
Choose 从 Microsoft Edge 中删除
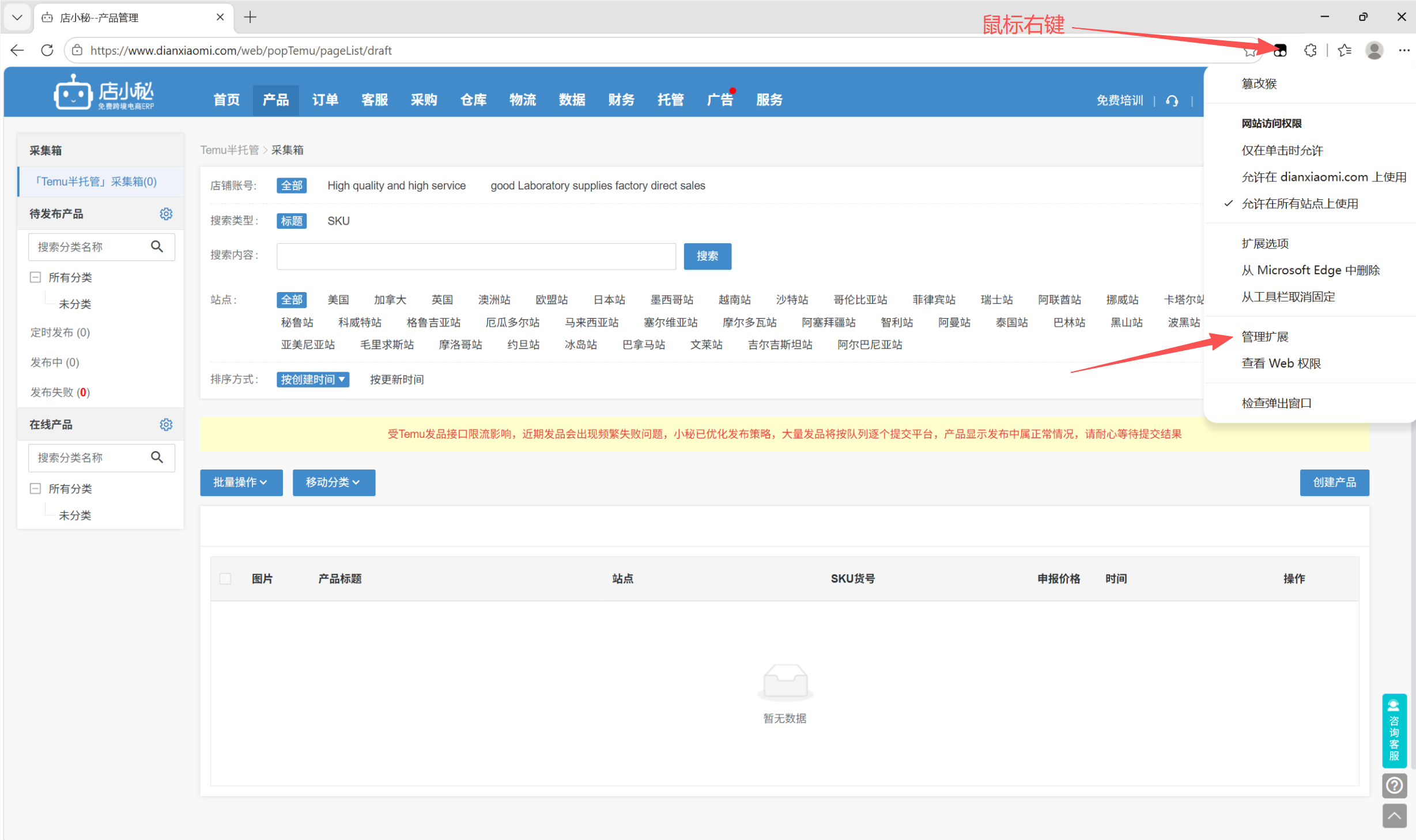(1310, 270)
